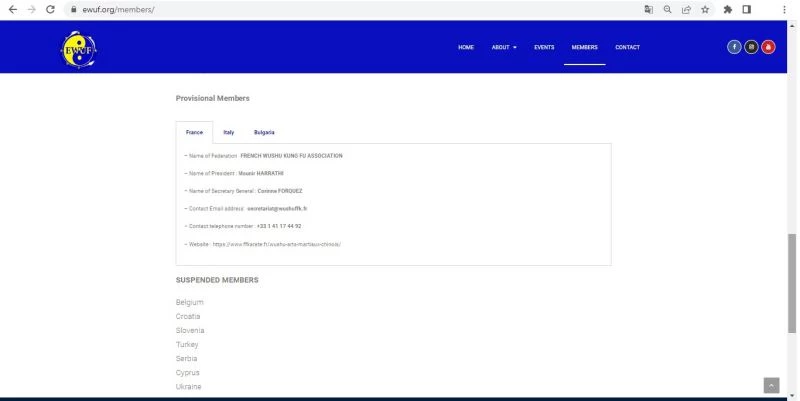The width and height of the screenshot is (800, 401).
Task: Expand the ABOUT dropdown menu
Action: (x=504, y=47)
